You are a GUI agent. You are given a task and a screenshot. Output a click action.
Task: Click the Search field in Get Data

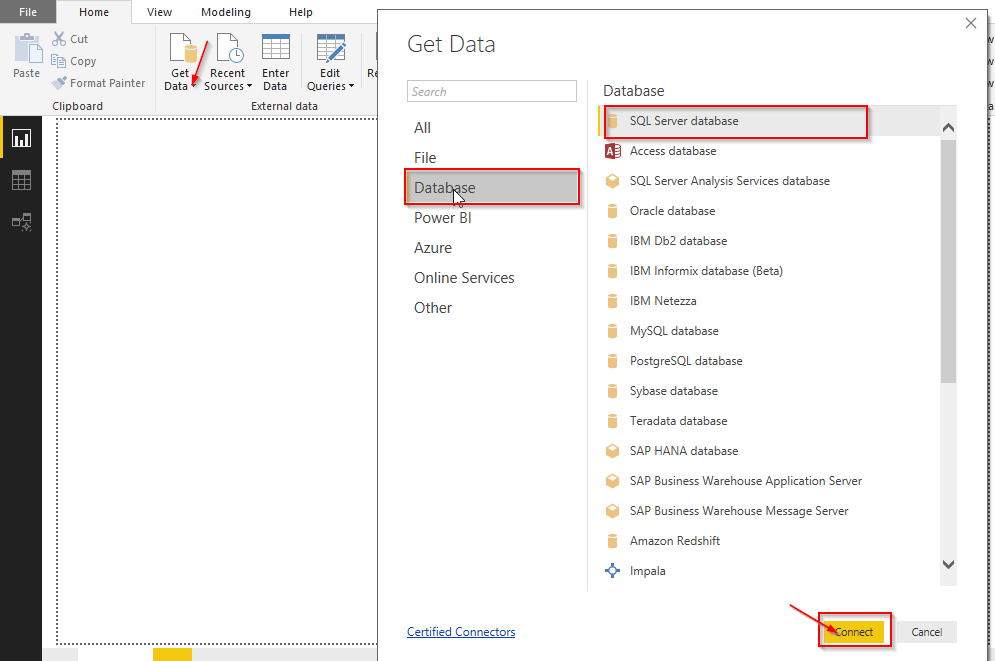(x=492, y=91)
